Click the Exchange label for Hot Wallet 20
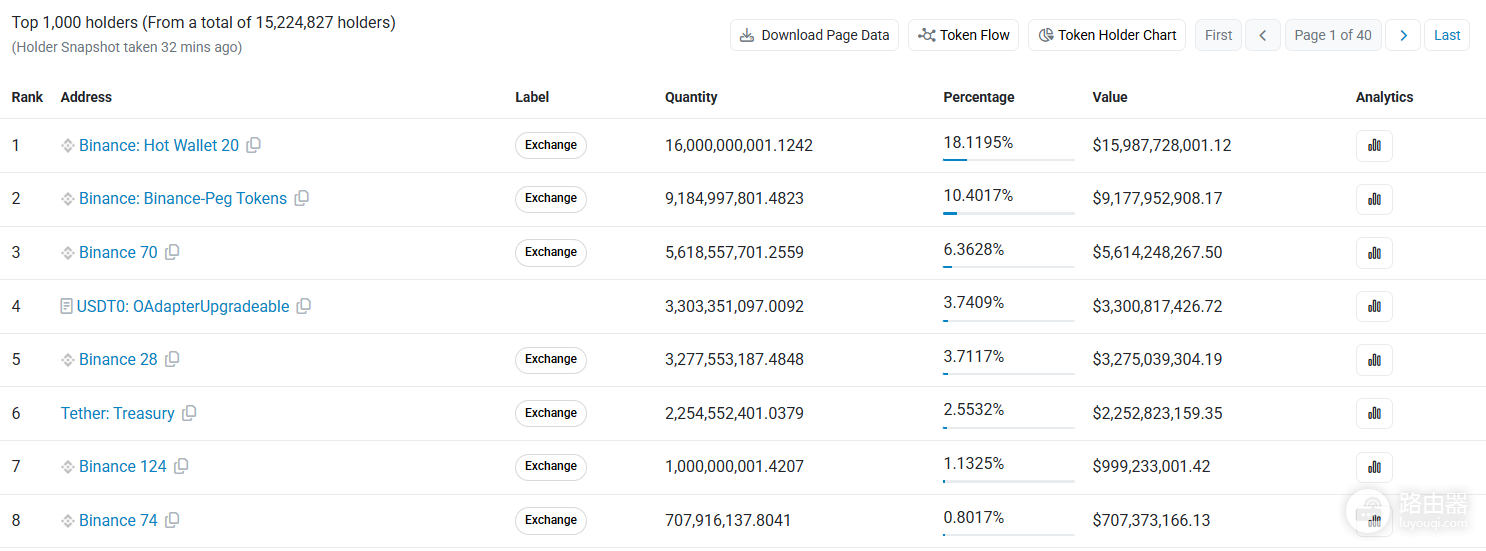The image size is (1486, 551). click(x=551, y=145)
